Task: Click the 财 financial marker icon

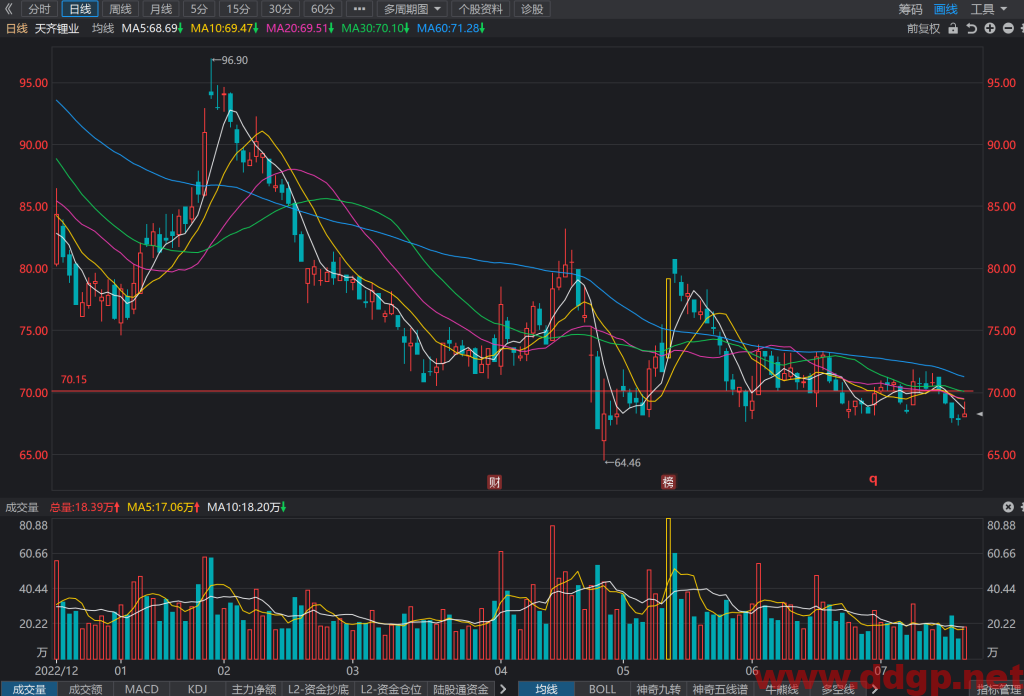Action: point(494,482)
